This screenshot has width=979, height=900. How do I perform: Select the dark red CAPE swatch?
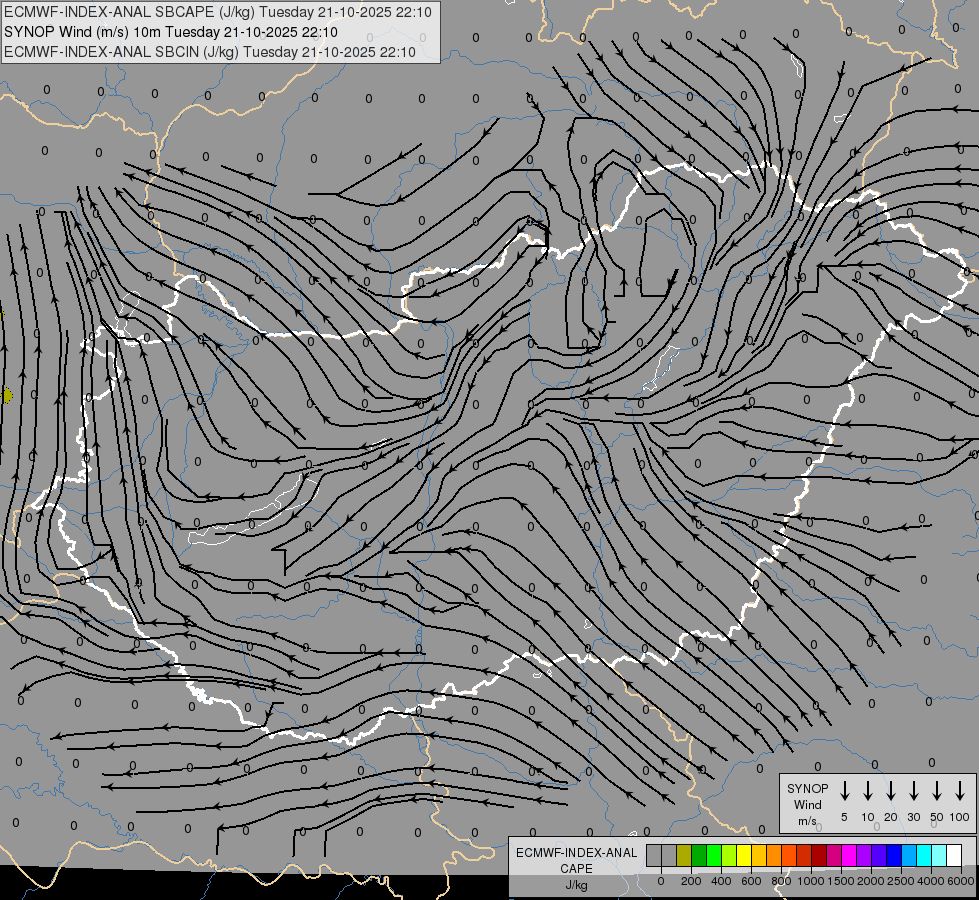(819, 855)
